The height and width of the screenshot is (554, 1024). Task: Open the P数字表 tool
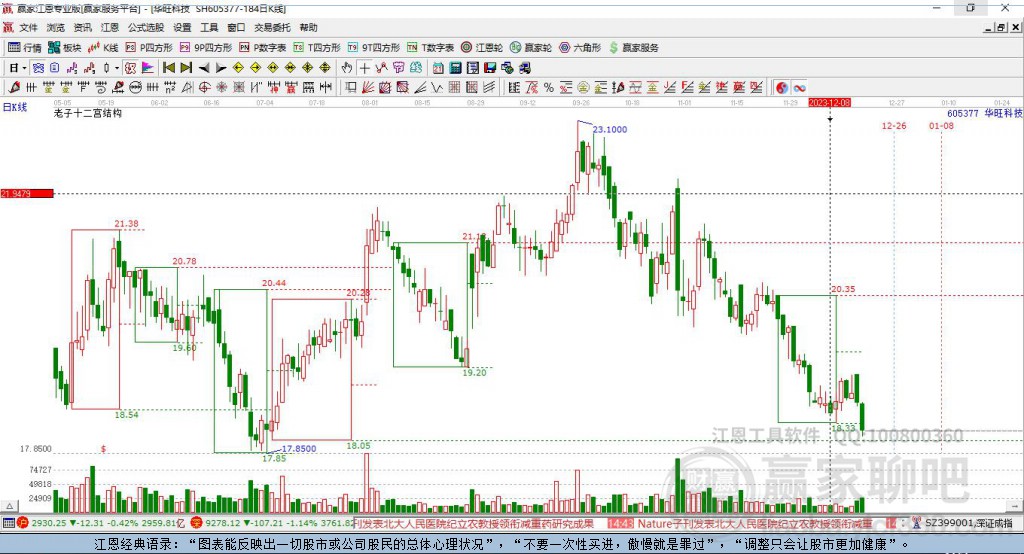263,48
